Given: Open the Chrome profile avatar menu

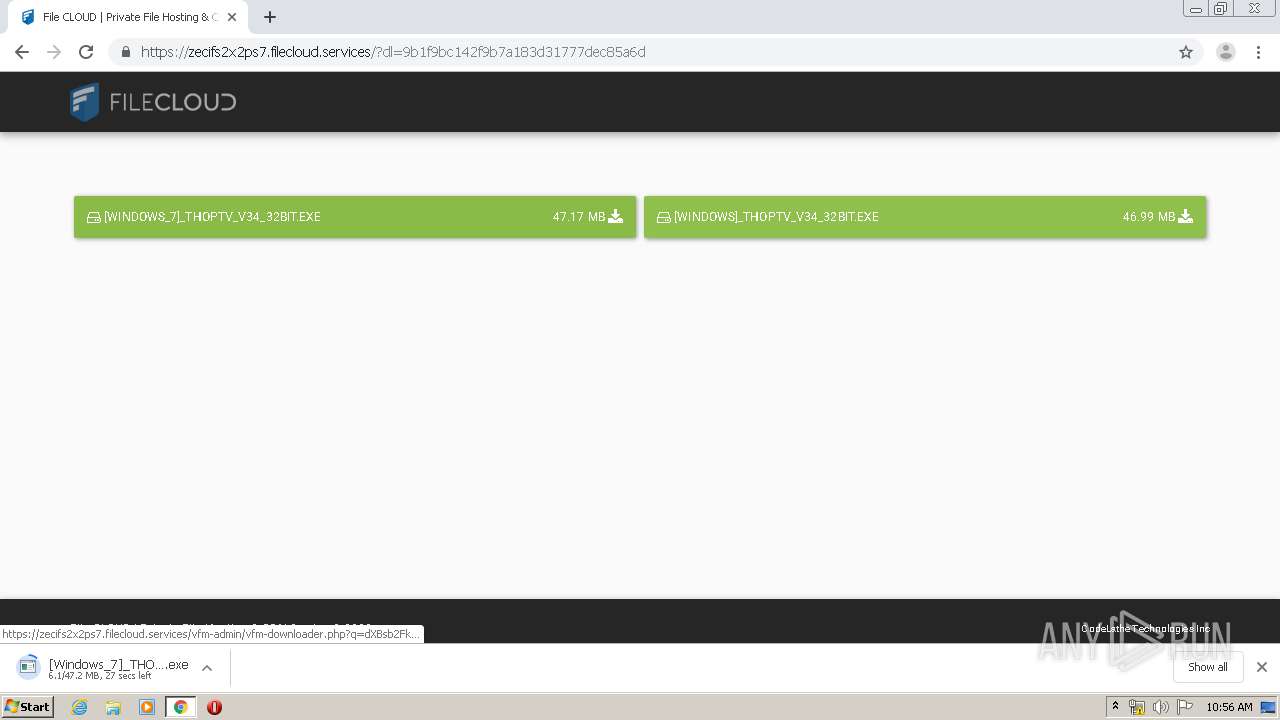Looking at the screenshot, I should point(1226,52).
